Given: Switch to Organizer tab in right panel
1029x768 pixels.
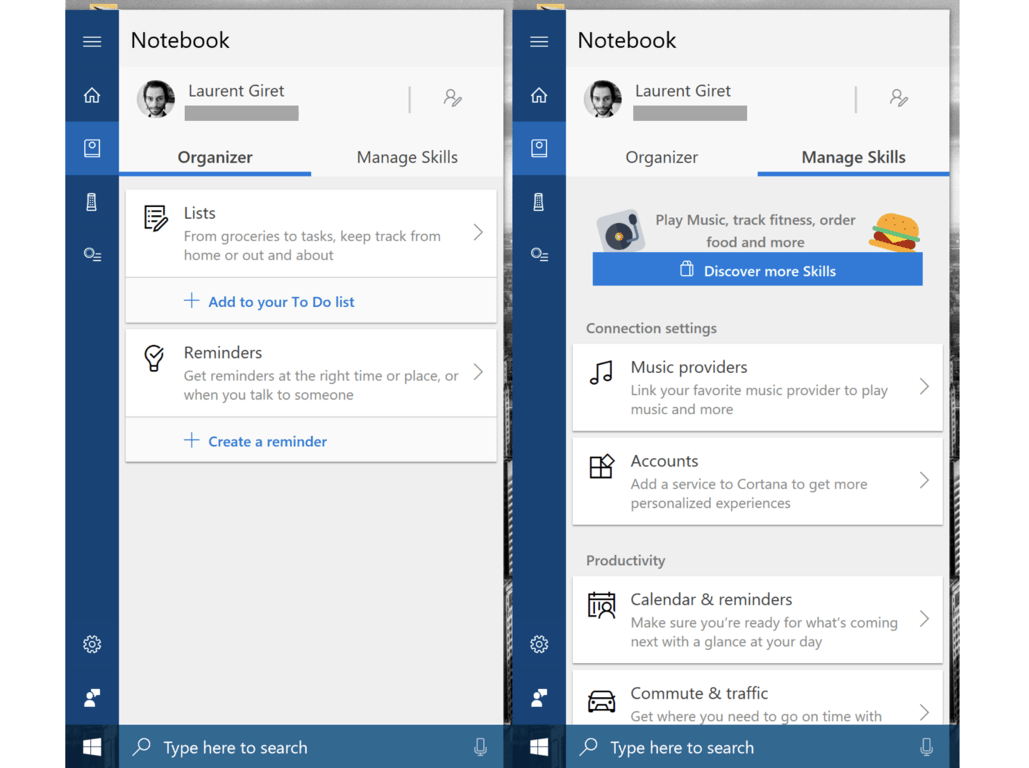Looking at the screenshot, I should (x=662, y=158).
